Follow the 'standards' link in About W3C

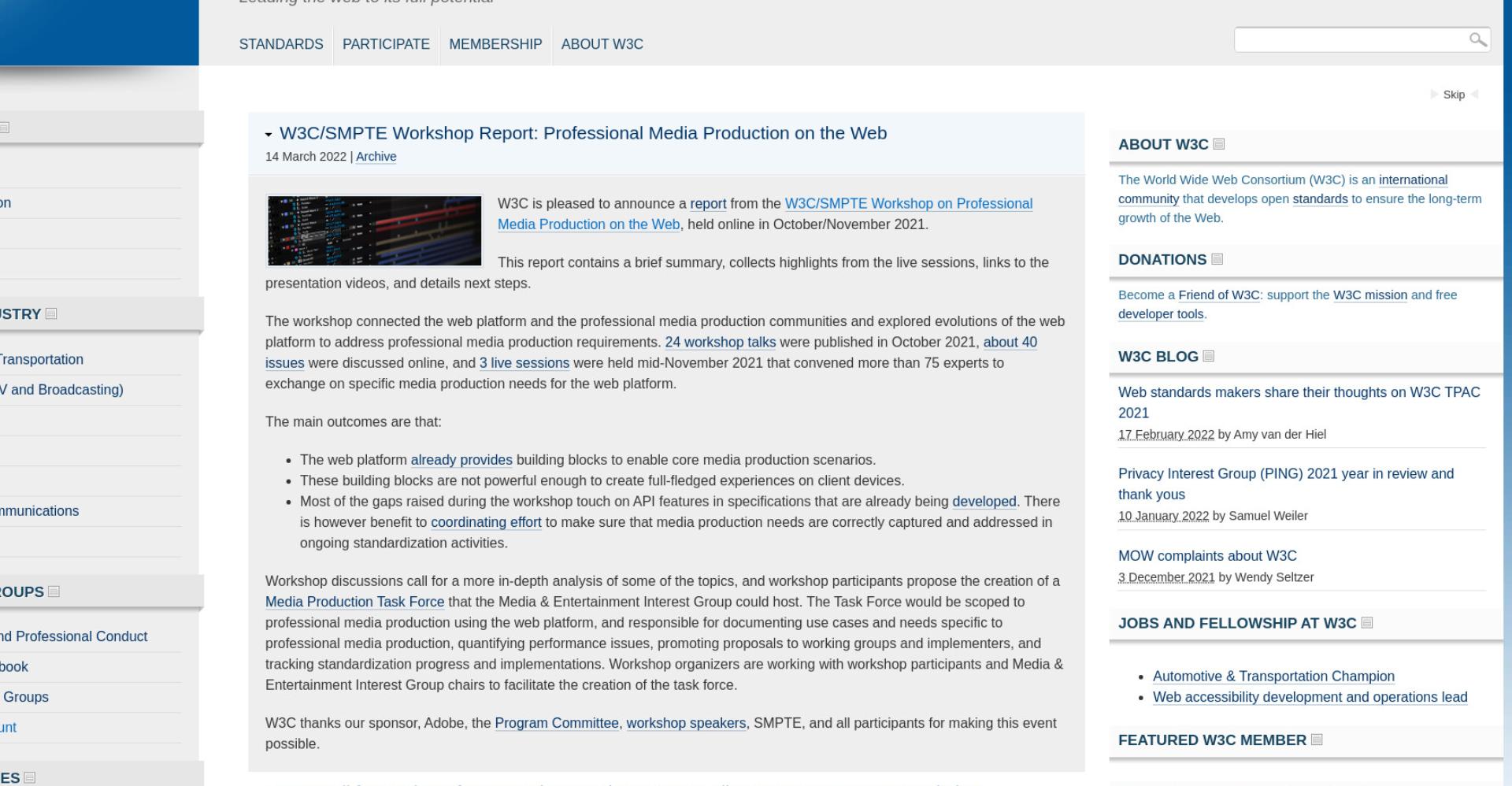point(1320,199)
